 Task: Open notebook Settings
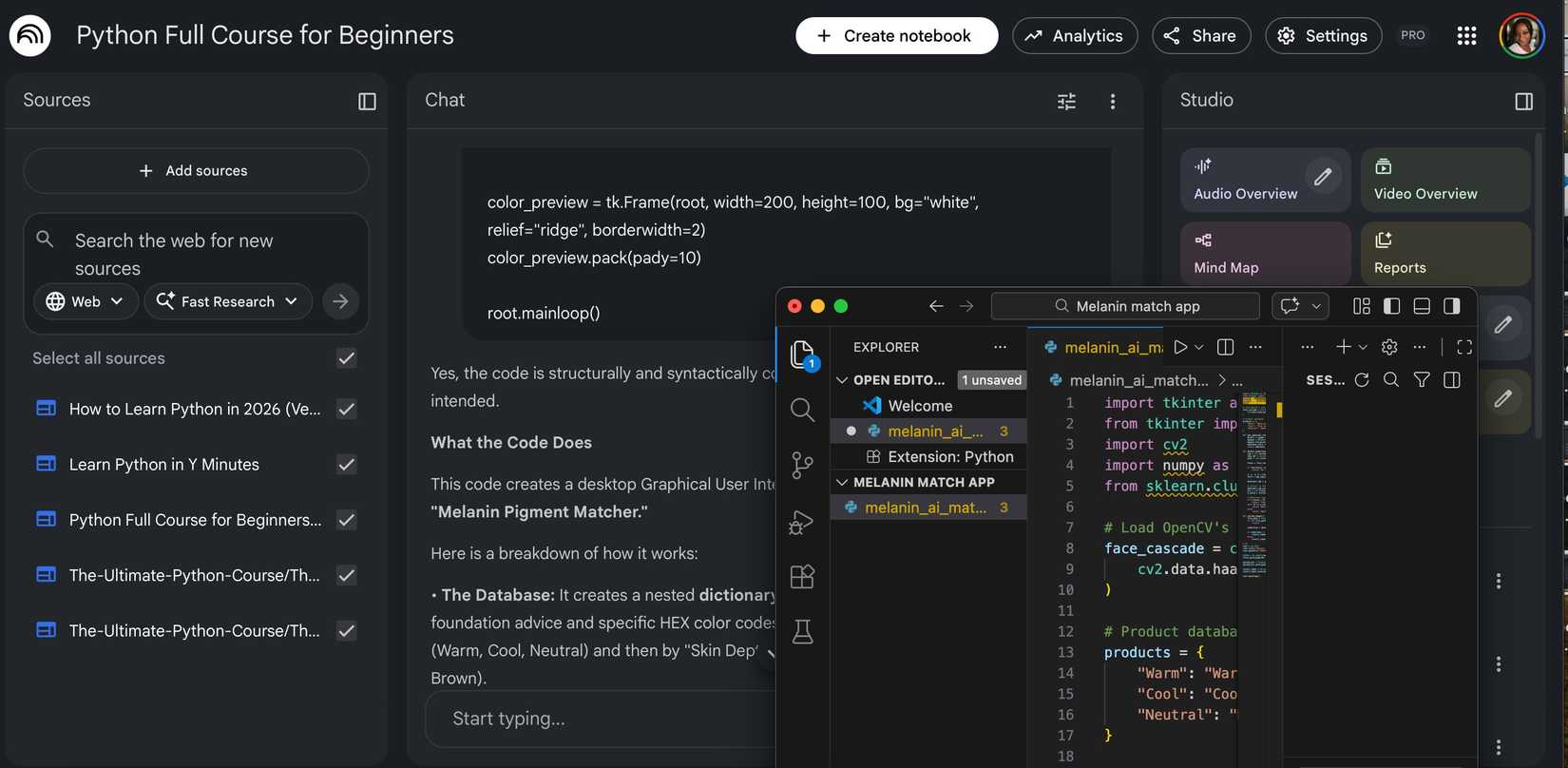pos(1323,35)
